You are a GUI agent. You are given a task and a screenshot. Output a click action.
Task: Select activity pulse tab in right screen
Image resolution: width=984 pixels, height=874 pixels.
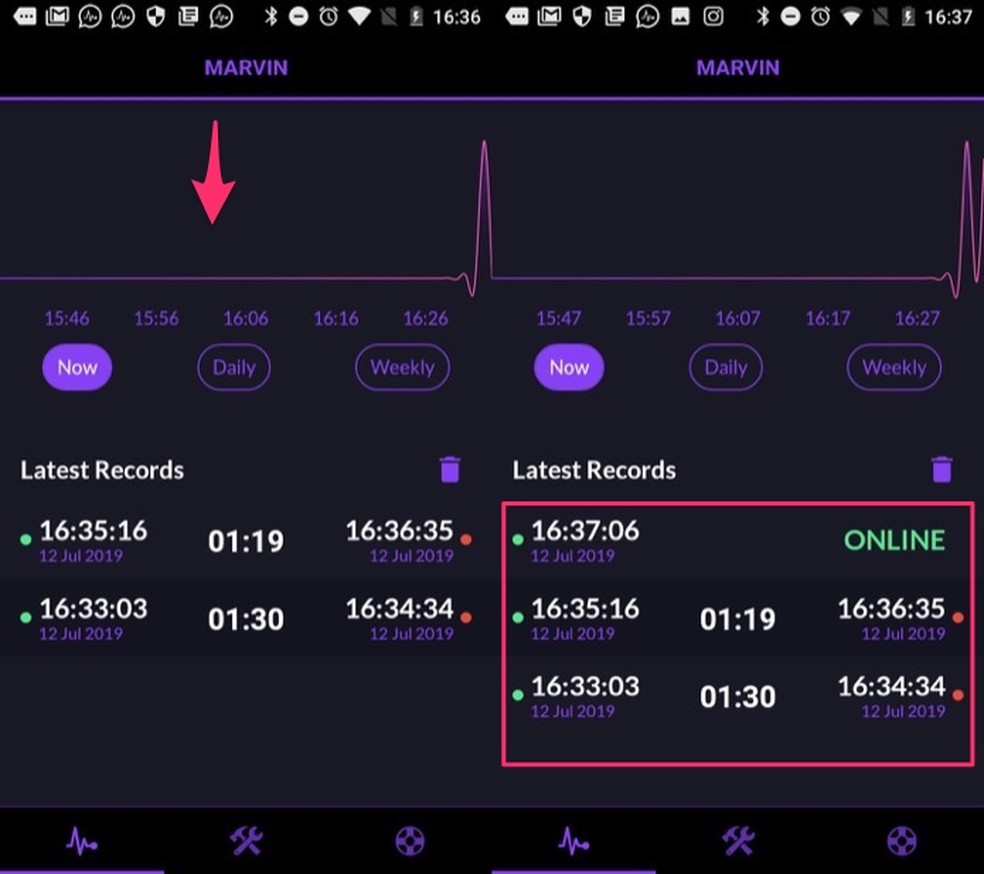pyautogui.click(x=574, y=841)
